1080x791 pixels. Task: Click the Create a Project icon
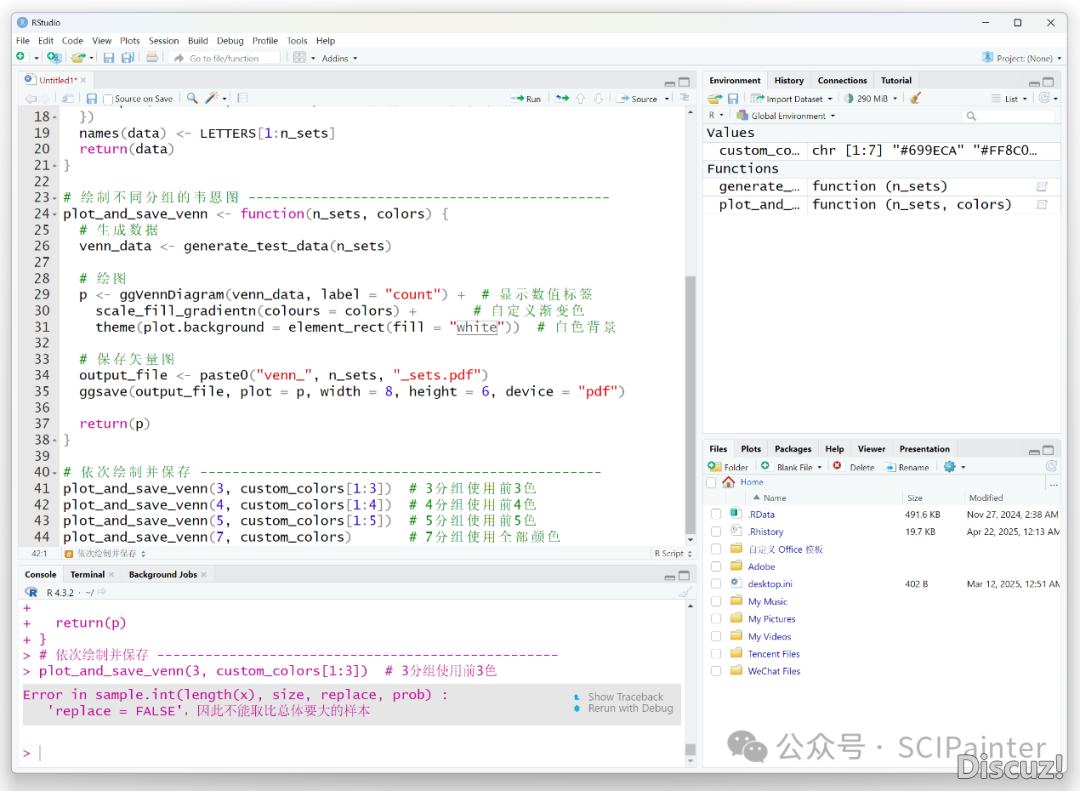54,58
